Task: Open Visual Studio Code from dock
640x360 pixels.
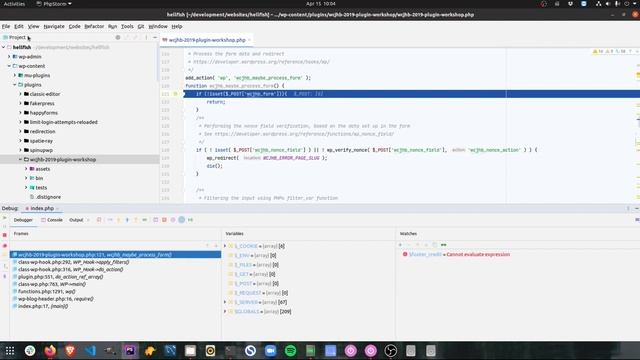Action: (90, 351)
